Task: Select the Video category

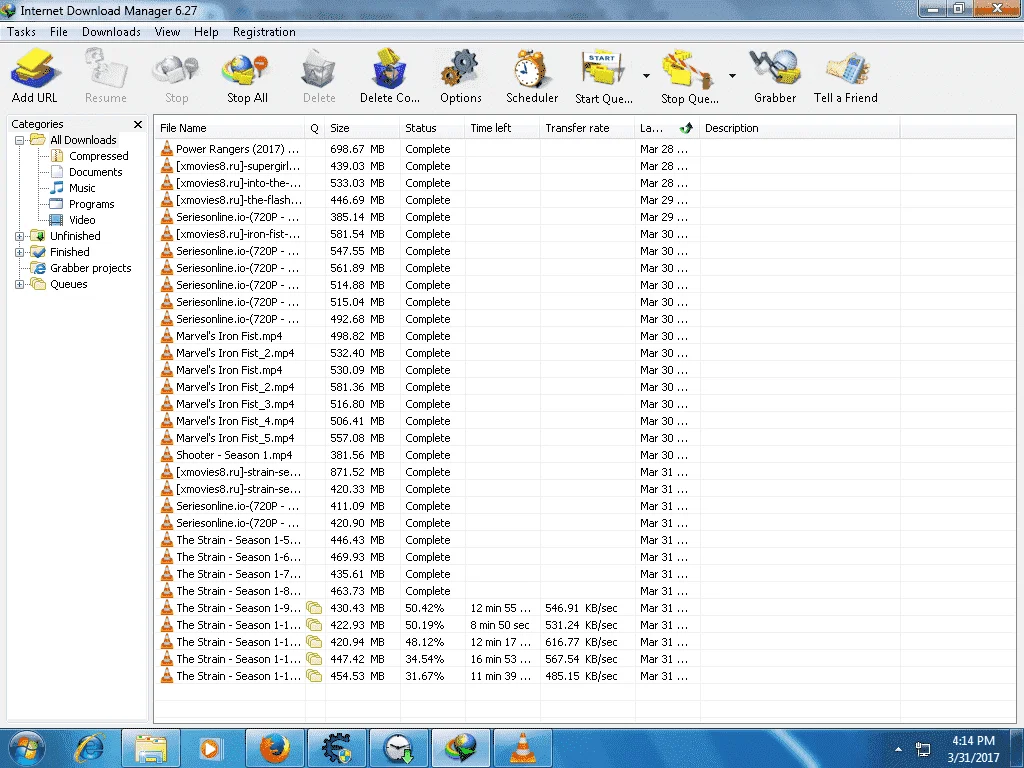Action: 82,220
